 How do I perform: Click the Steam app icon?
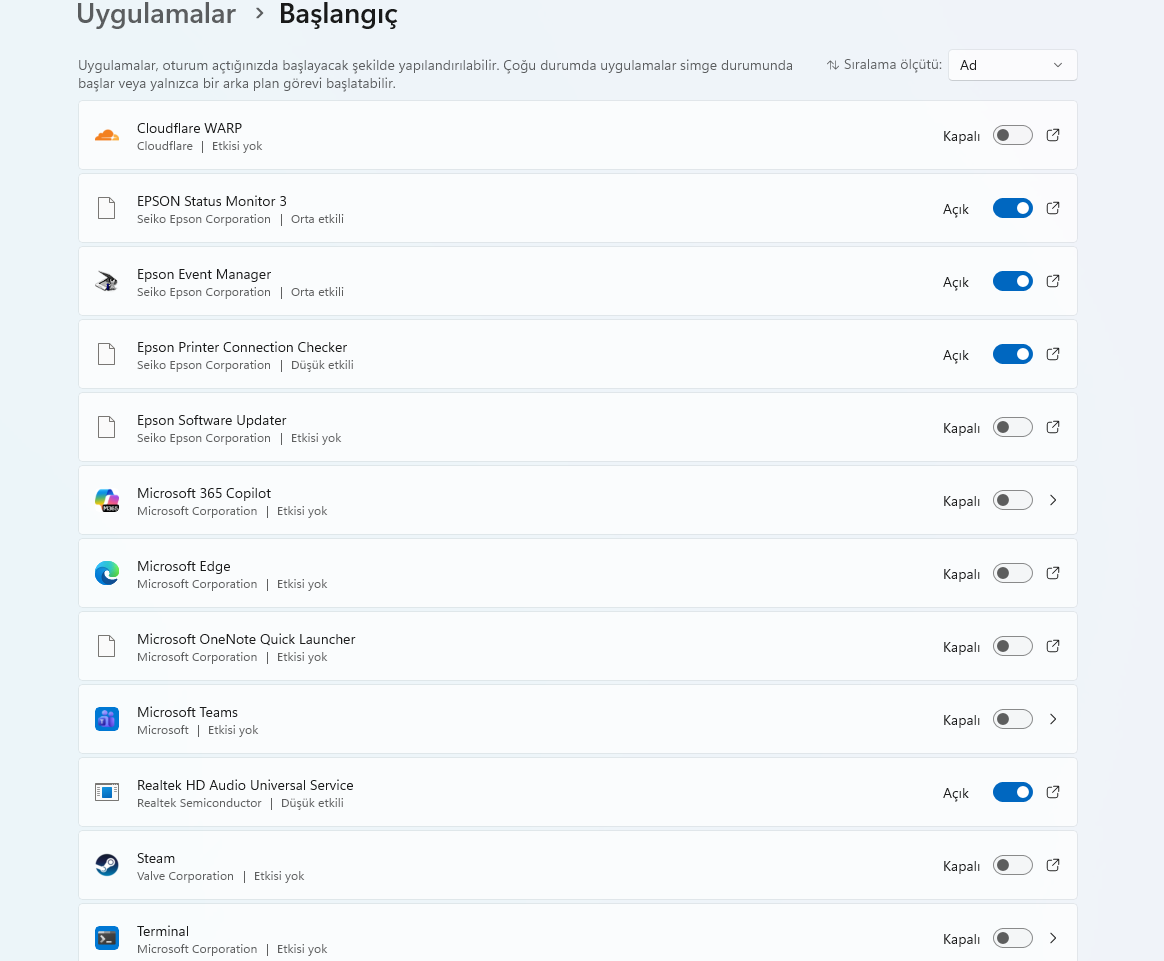point(107,865)
